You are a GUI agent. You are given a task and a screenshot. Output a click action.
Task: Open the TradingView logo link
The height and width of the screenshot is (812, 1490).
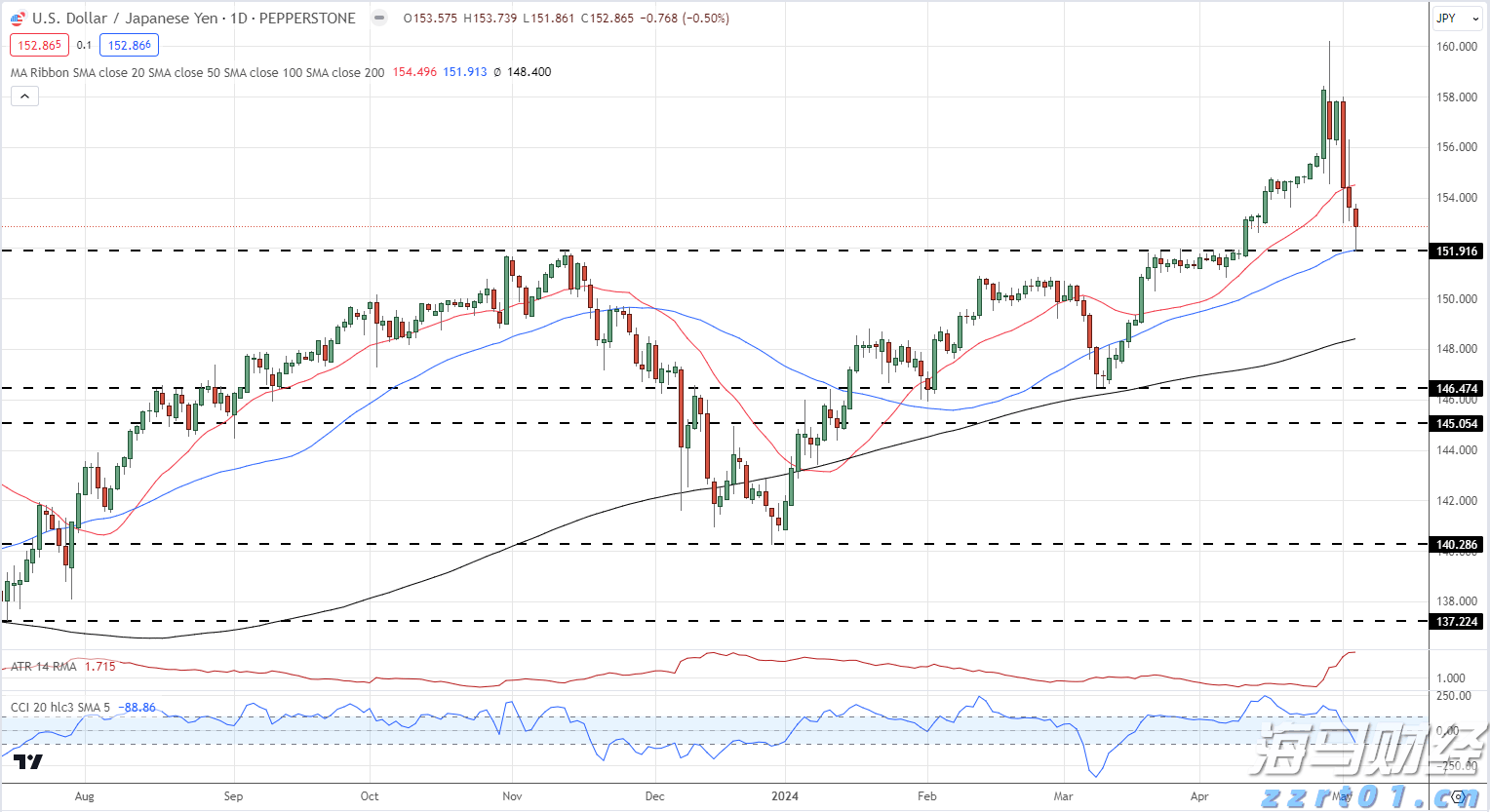(28, 762)
